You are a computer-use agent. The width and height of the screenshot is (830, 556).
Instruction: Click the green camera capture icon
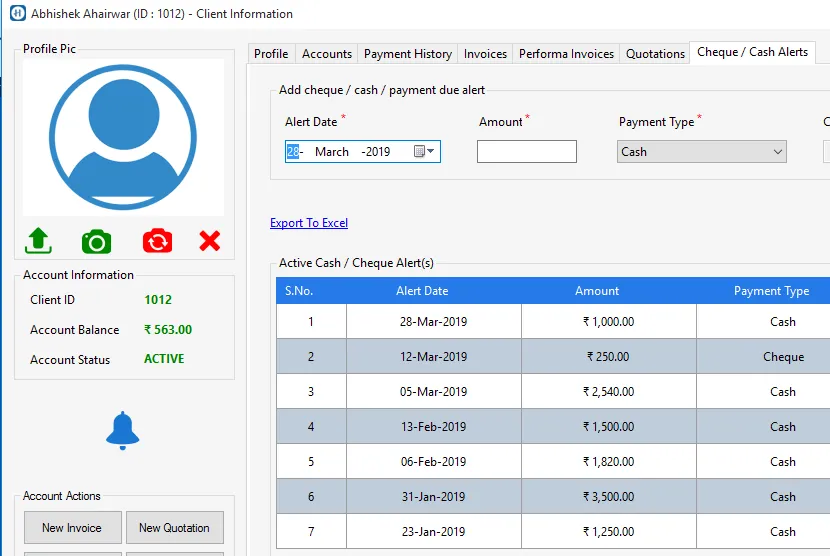(x=96, y=241)
